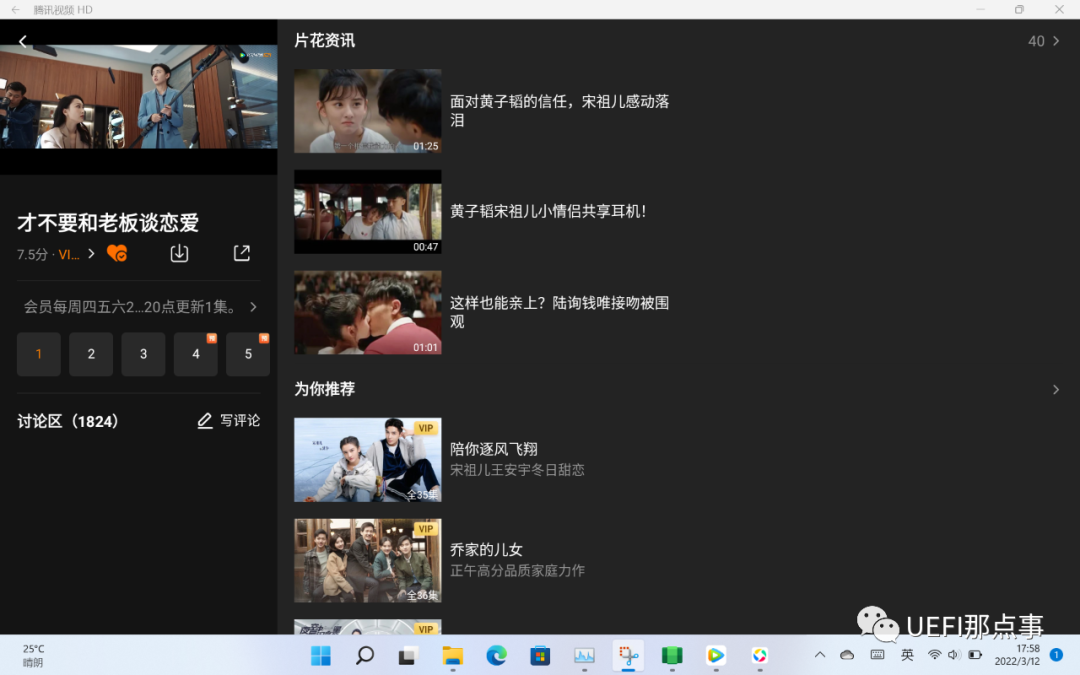1080x675 pixels.
Task: Click the share icon beside download
Action: coord(242,254)
